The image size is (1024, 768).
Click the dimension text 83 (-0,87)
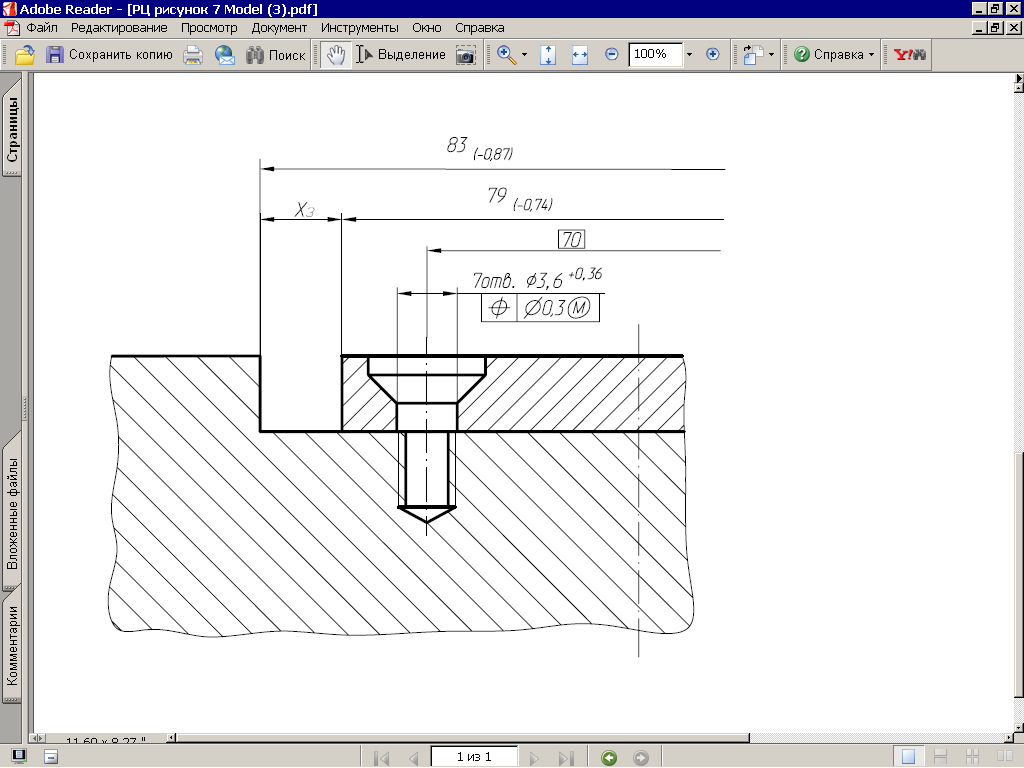[480, 148]
